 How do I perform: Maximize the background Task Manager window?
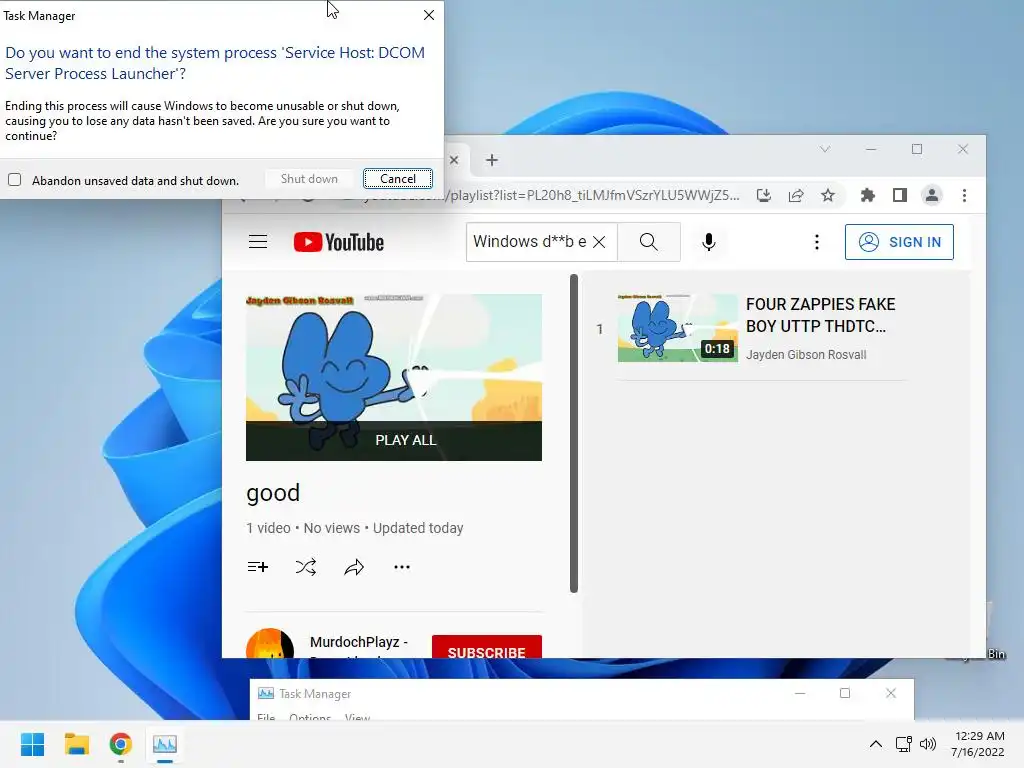844,693
